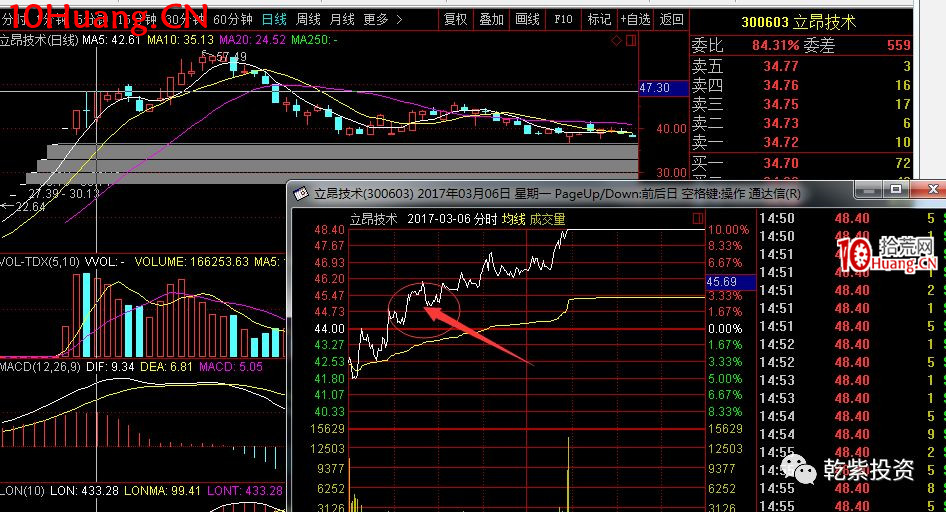
Task: Click the 300603 立昂技术 stock title
Action: pyautogui.click(x=798, y=22)
